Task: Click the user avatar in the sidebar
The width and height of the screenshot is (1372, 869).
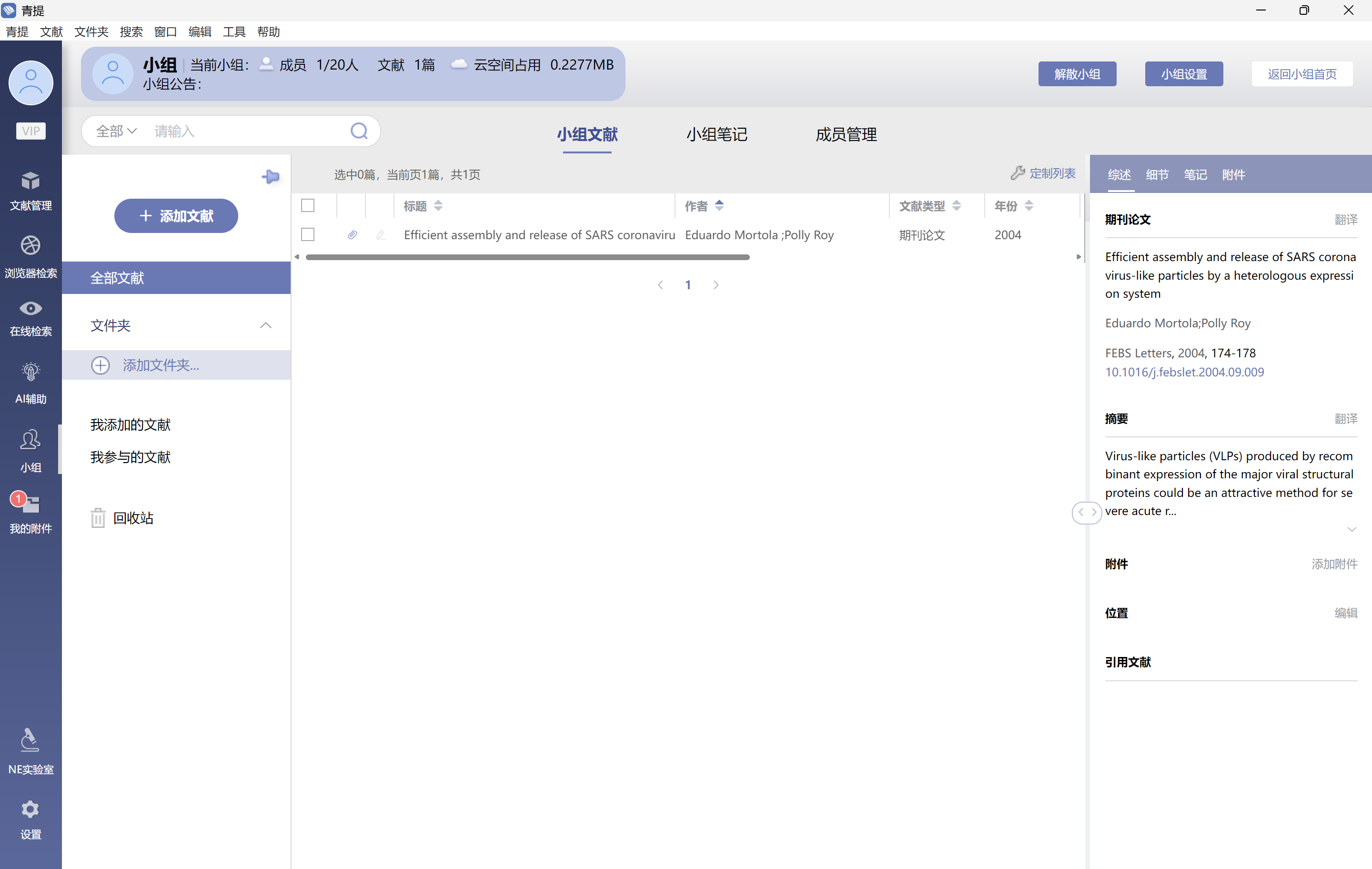Action: (x=31, y=82)
